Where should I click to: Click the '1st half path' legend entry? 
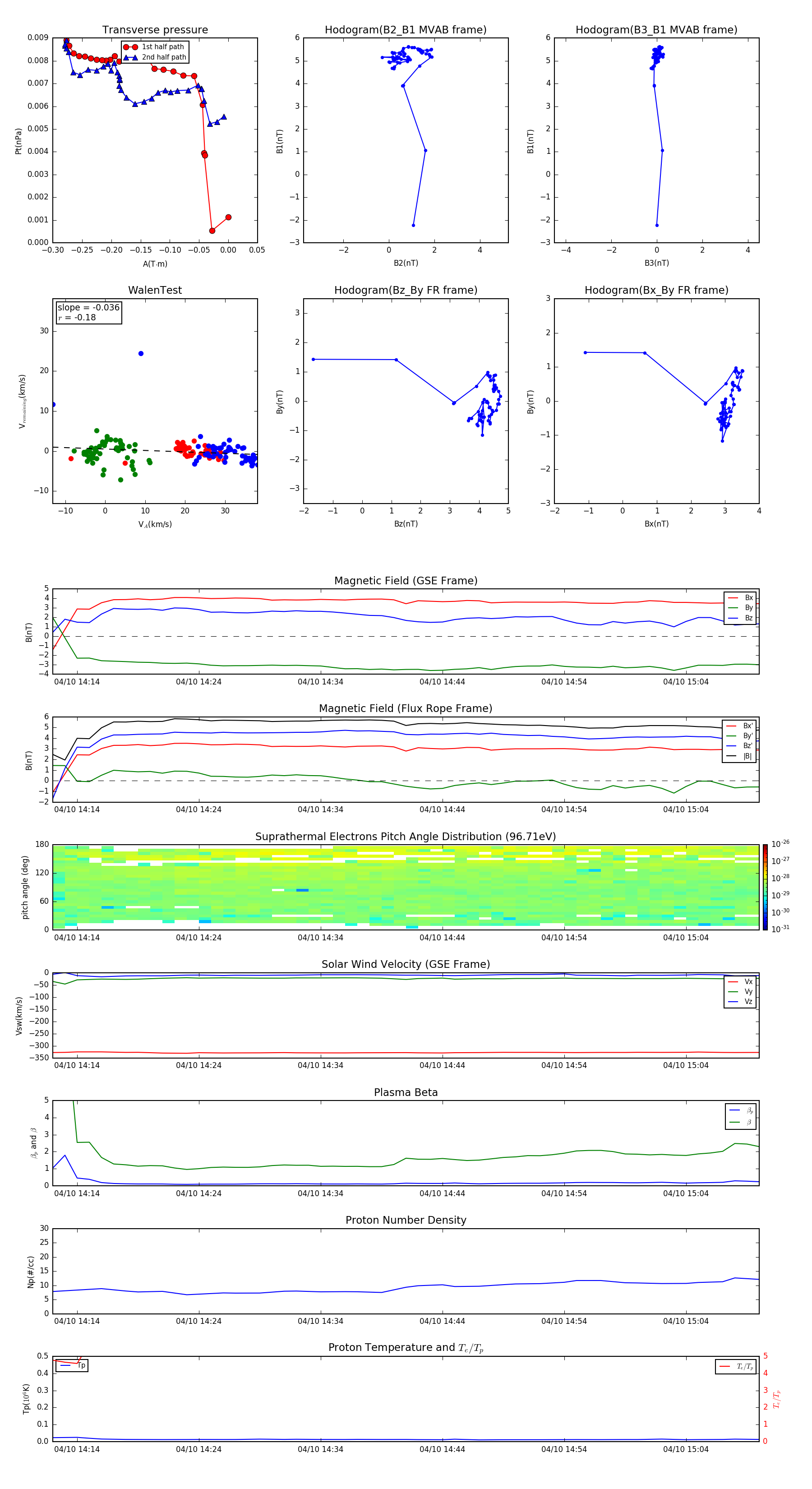154,47
